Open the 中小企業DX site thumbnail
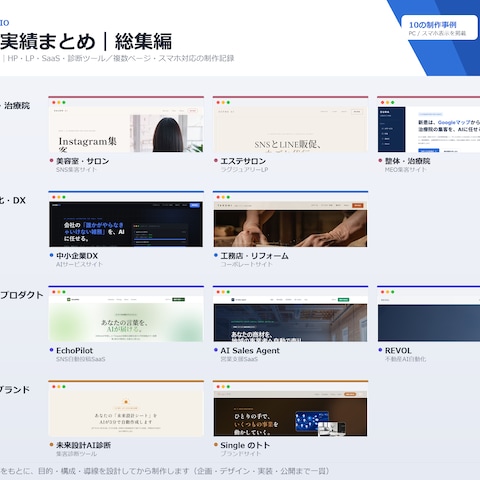 pos(126,219)
